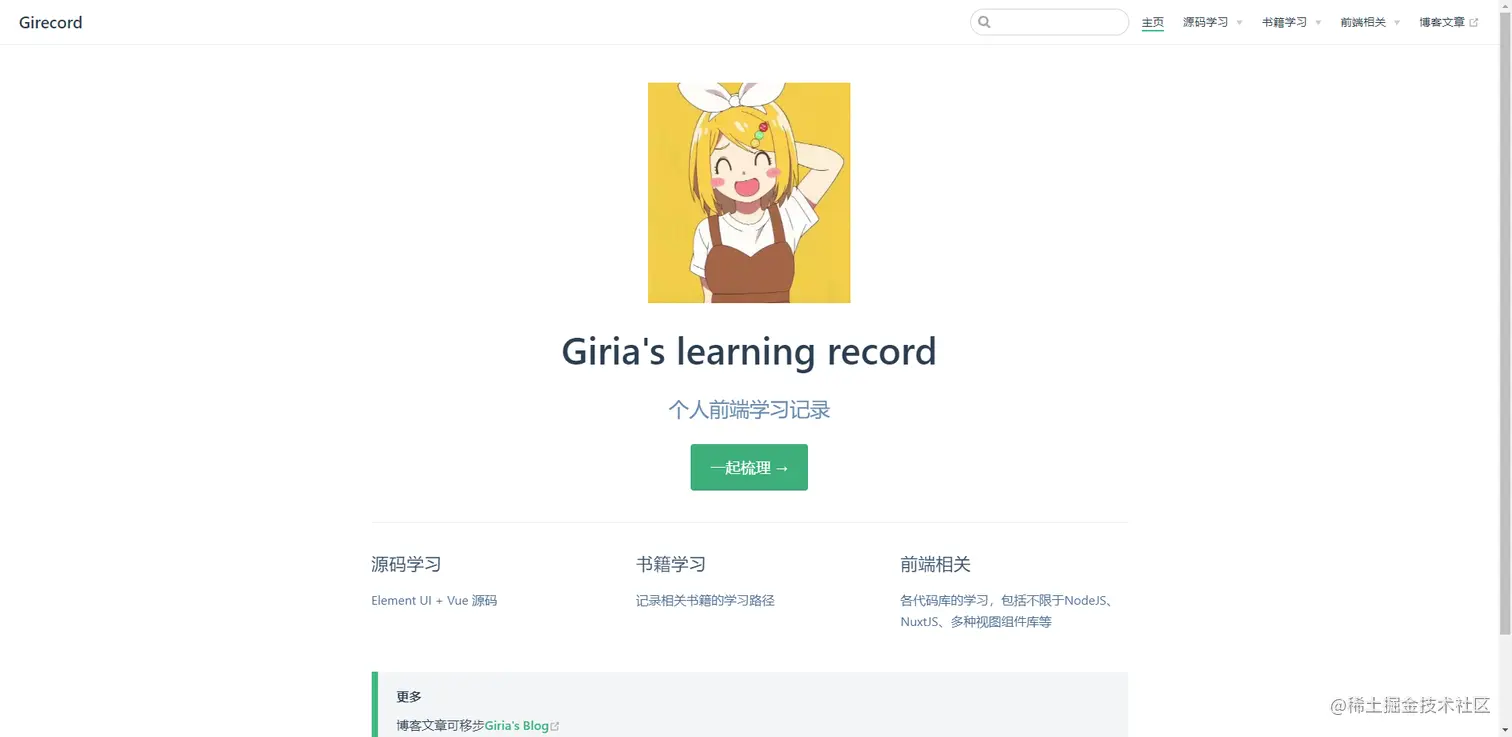The image size is (1512, 737).
Task: Click the anime girl hero image
Action: tap(749, 193)
